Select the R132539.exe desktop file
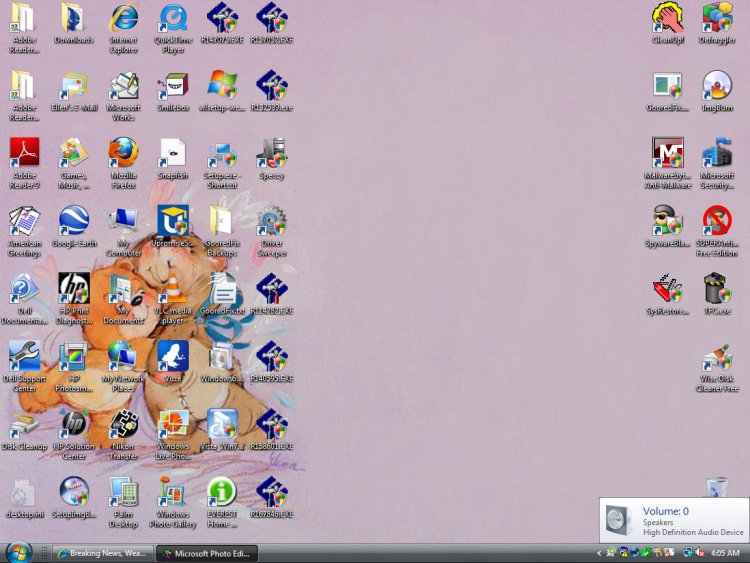750x563 pixels. click(x=272, y=91)
